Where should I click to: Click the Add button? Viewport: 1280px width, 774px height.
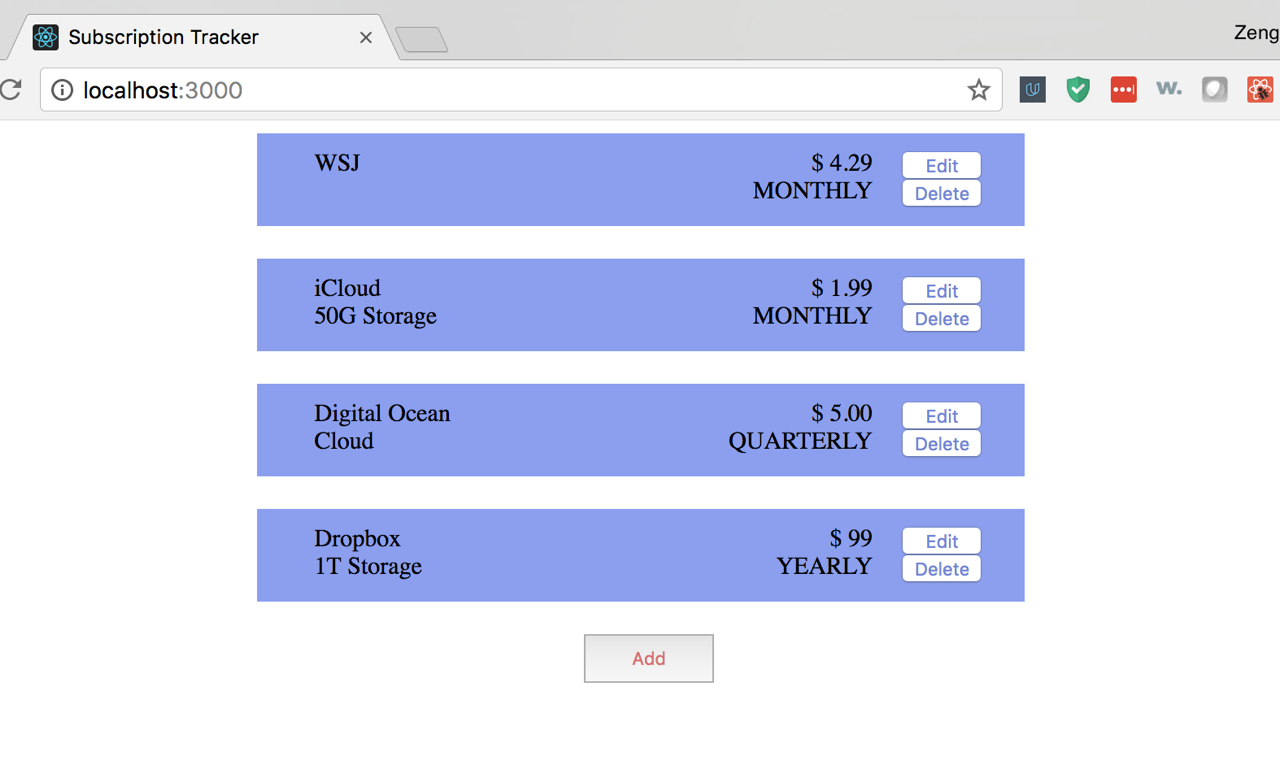click(648, 658)
